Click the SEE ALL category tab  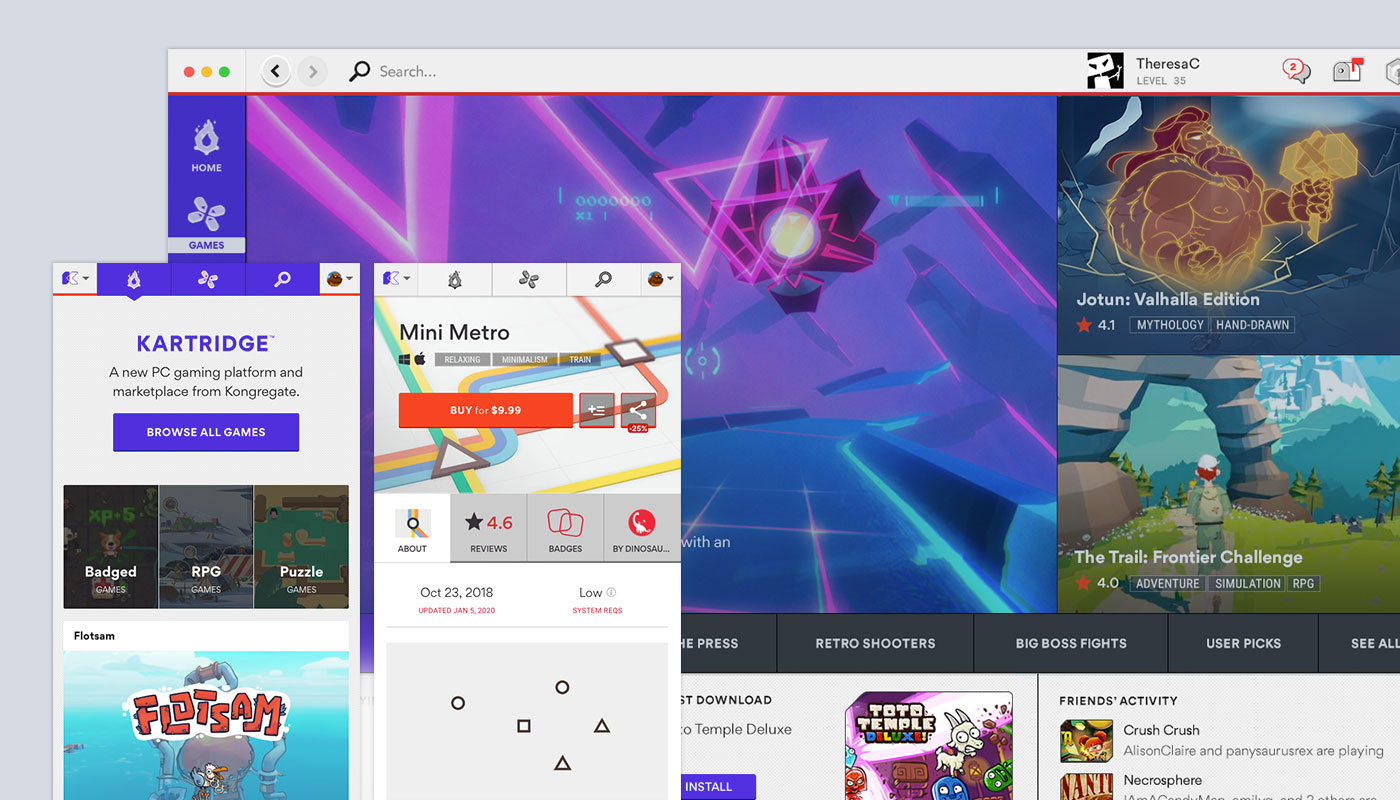(x=1360, y=643)
